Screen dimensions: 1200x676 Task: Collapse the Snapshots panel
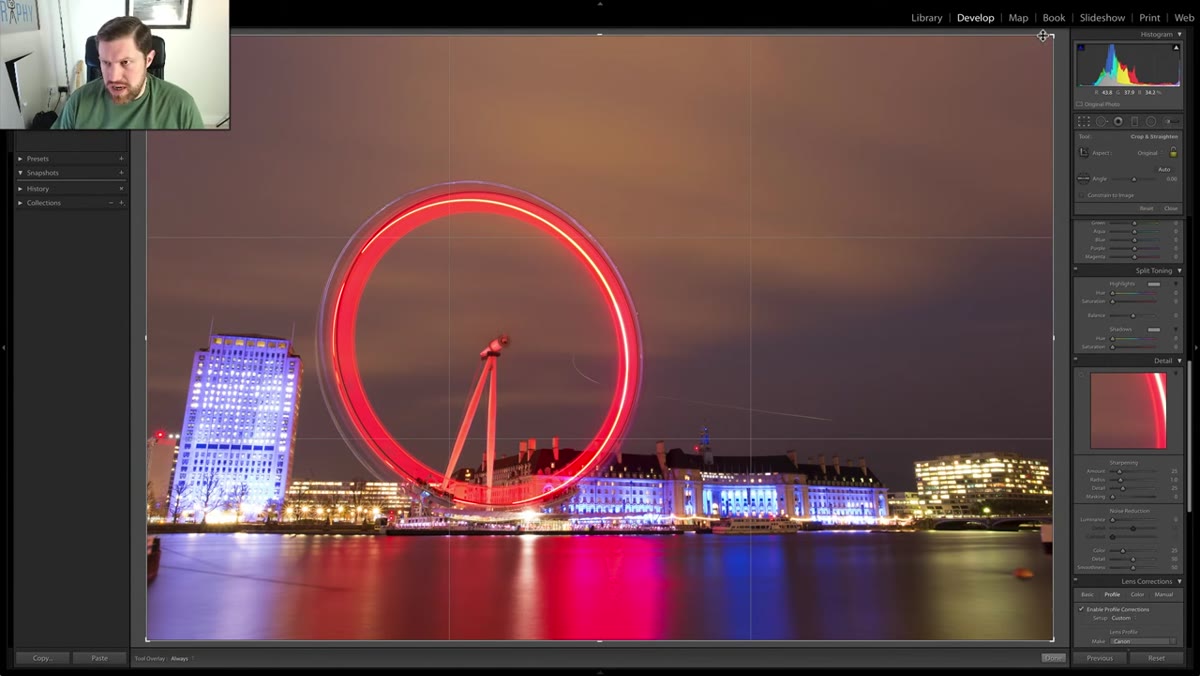click(20, 173)
